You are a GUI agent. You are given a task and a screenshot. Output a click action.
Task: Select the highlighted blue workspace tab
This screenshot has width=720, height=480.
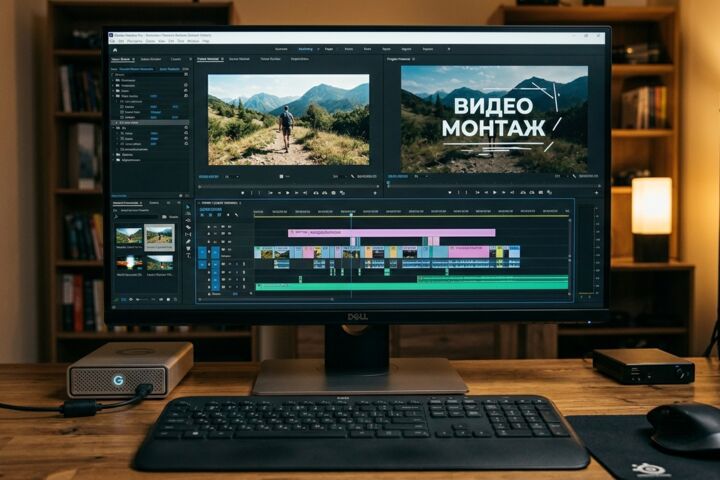click(x=306, y=49)
